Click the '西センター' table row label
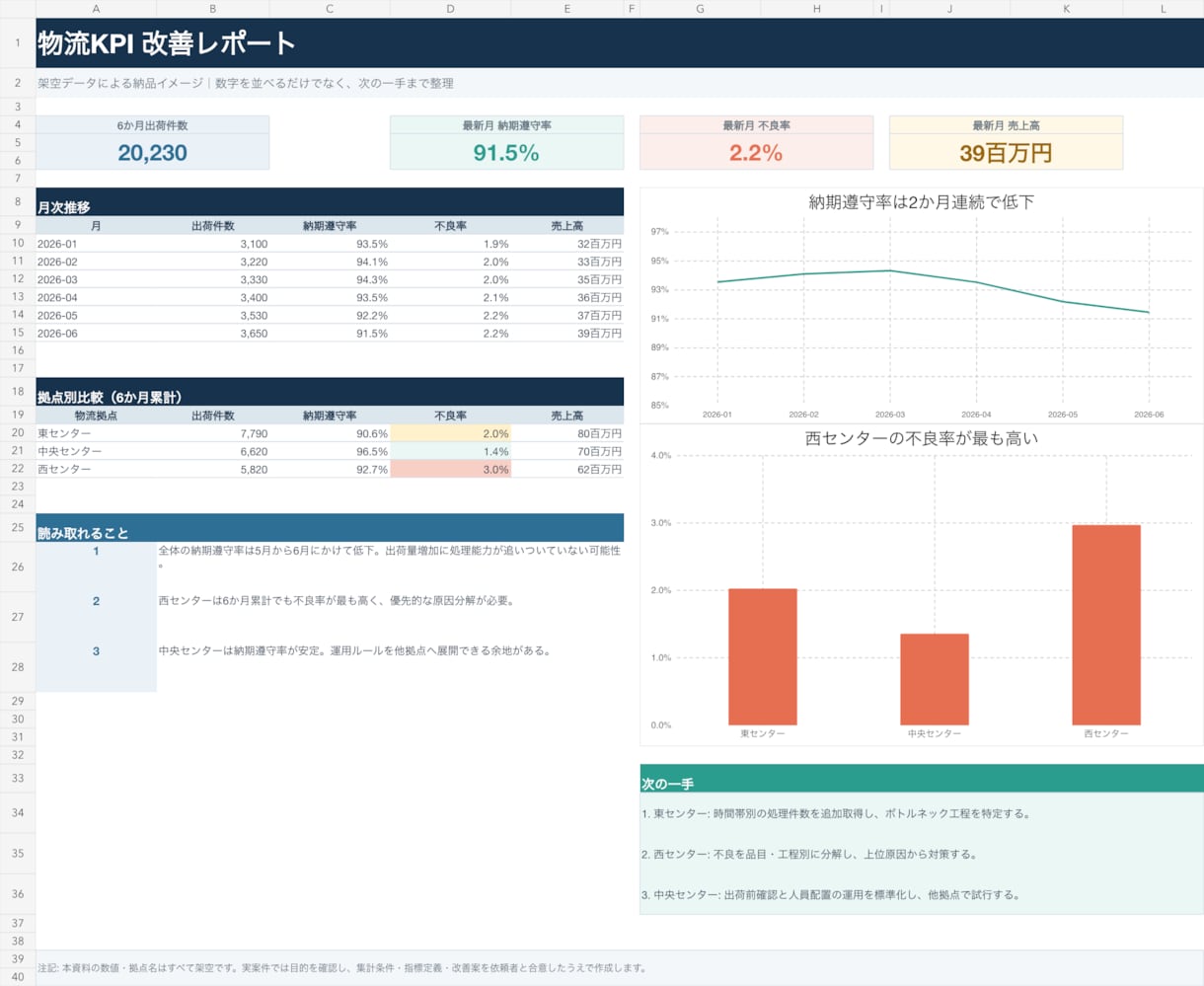The height and width of the screenshot is (986, 1204). (96, 469)
